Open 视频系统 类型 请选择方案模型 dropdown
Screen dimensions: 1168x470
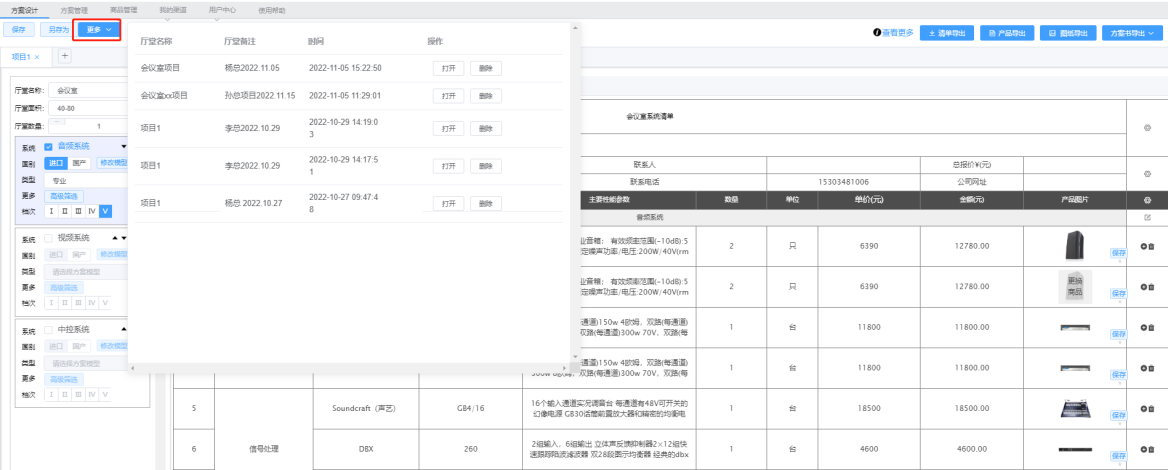click(x=86, y=272)
